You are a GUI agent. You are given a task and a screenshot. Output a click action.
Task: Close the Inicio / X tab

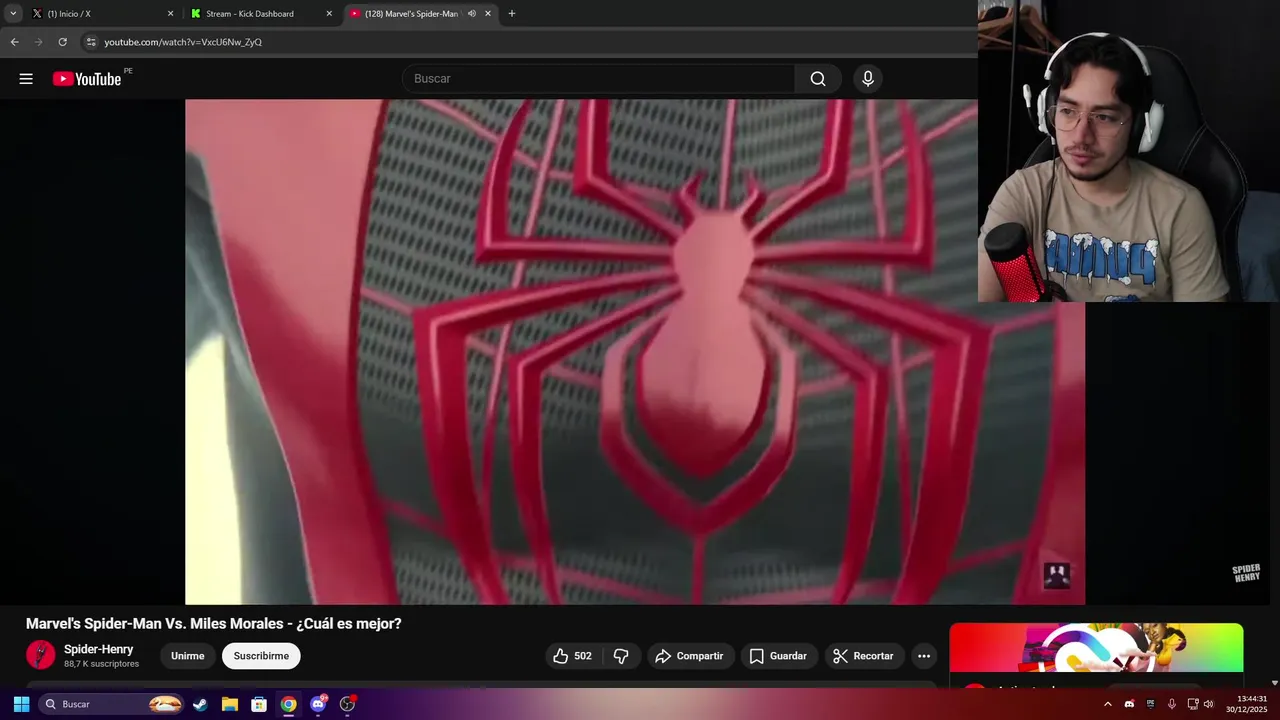(170, 14)
